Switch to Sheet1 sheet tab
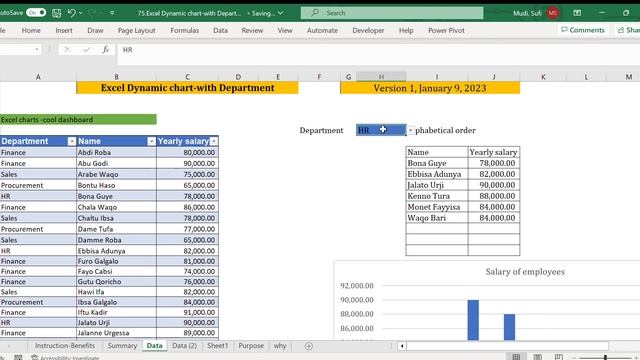 [x=218, y=346]
